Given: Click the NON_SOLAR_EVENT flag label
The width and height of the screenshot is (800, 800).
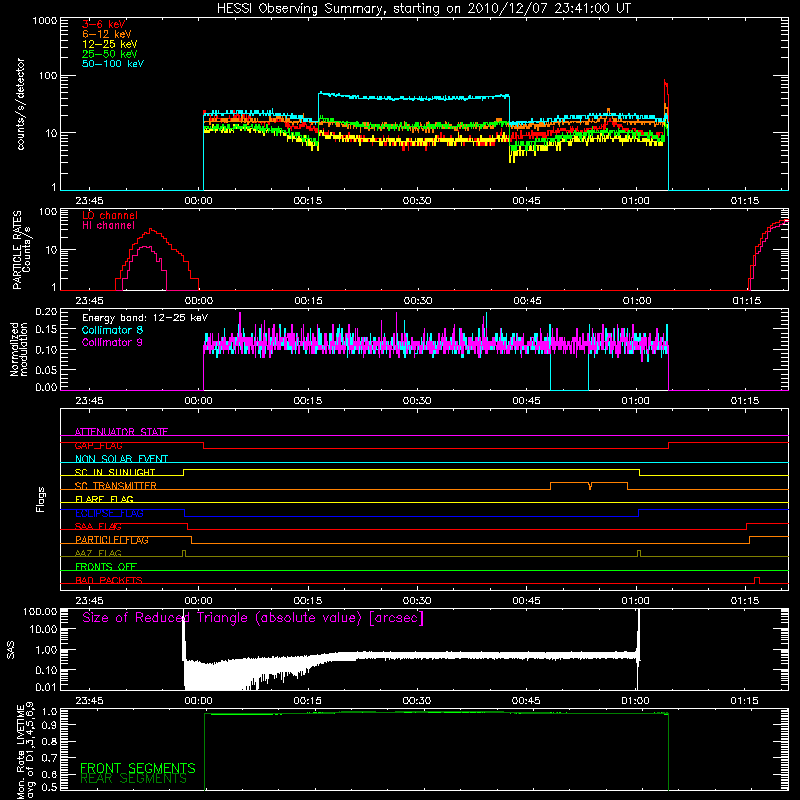Looking at the screenshot, I should tap(121, 459).
